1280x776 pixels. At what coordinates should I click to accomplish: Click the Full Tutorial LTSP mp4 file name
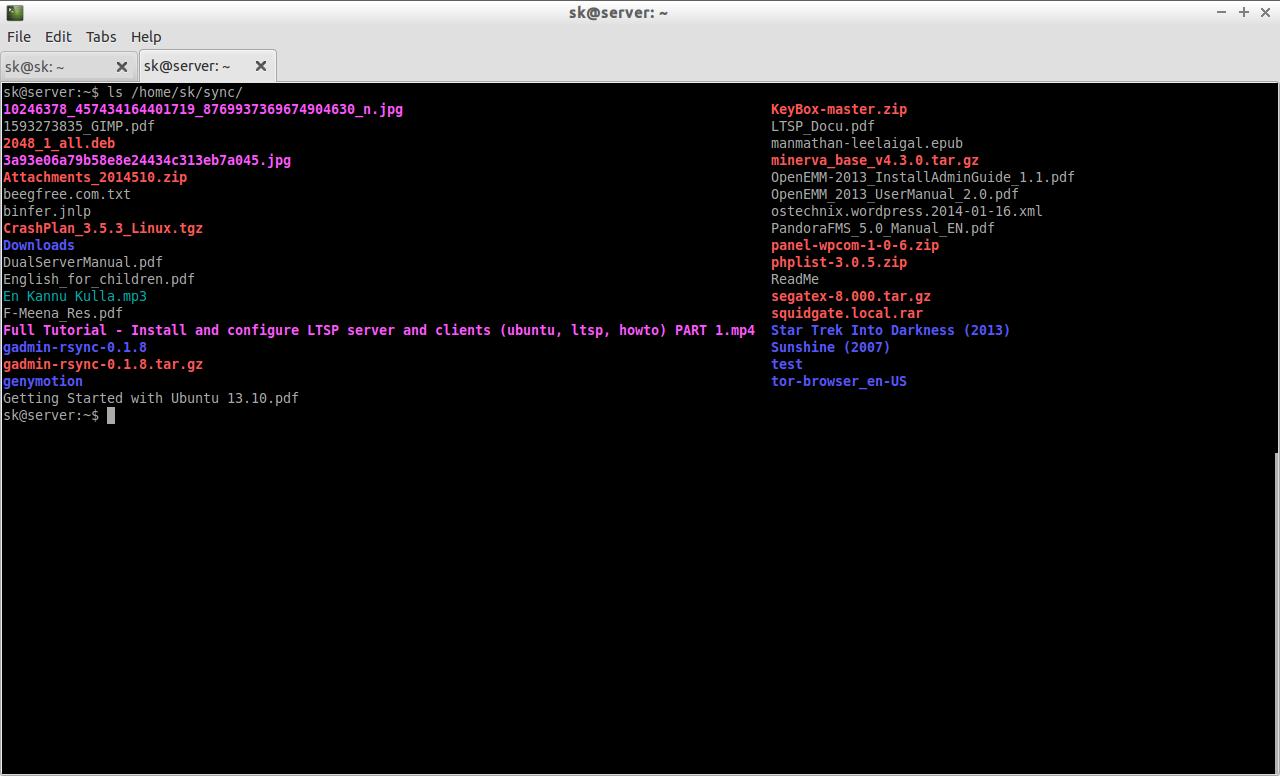[x=379, y=330]
